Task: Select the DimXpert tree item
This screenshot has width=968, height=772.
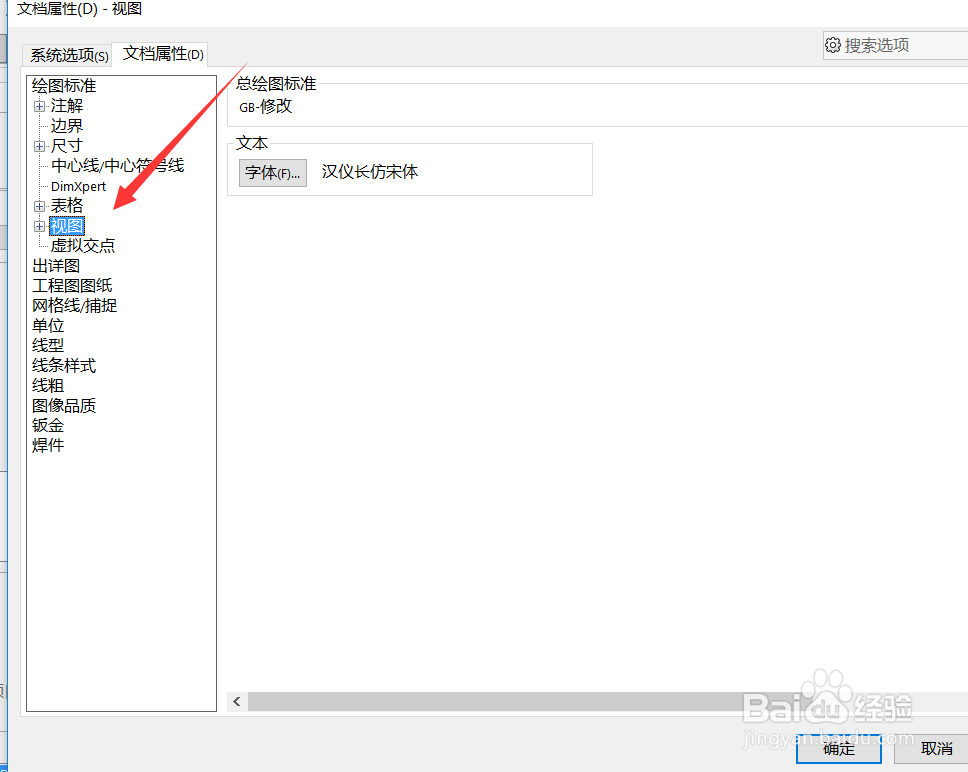Action: (x=78, y=186)
